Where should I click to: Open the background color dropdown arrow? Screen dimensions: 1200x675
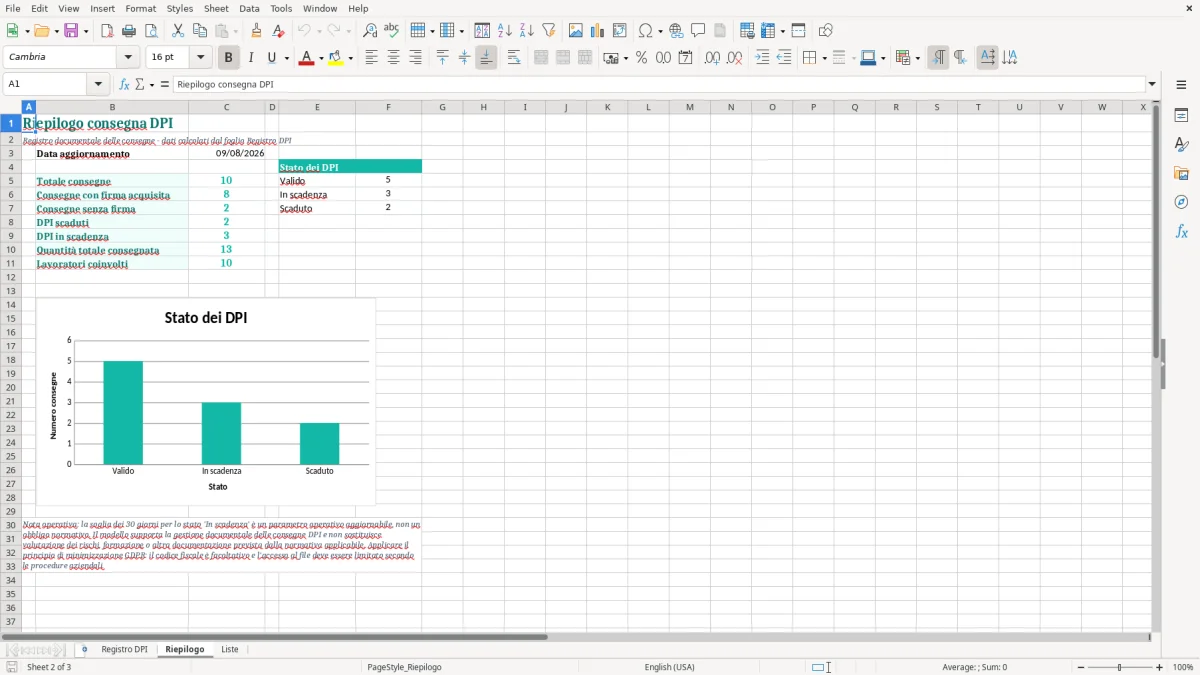tap(350, 58)
